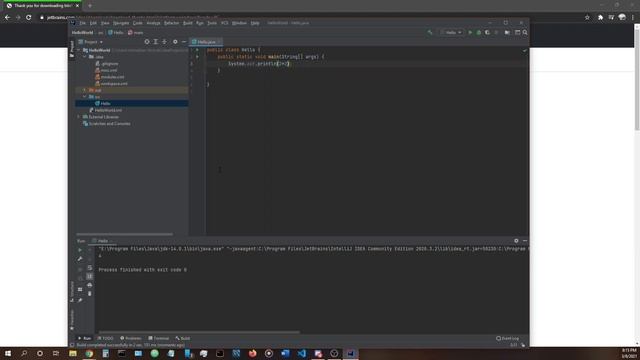Open the Project Structure dialog icon
This screenshot has width=640, height=360.
coord(507,32)
